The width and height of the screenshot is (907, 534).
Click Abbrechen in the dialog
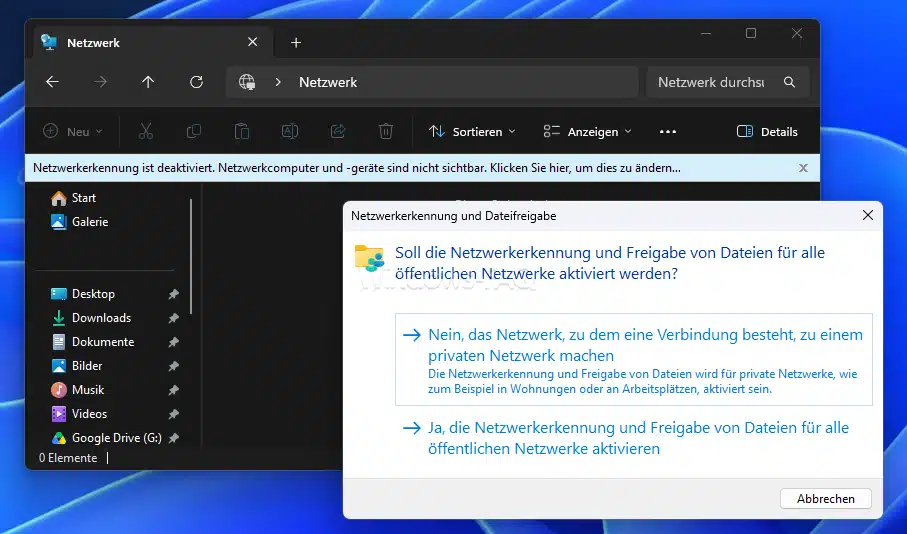point(825,499)
